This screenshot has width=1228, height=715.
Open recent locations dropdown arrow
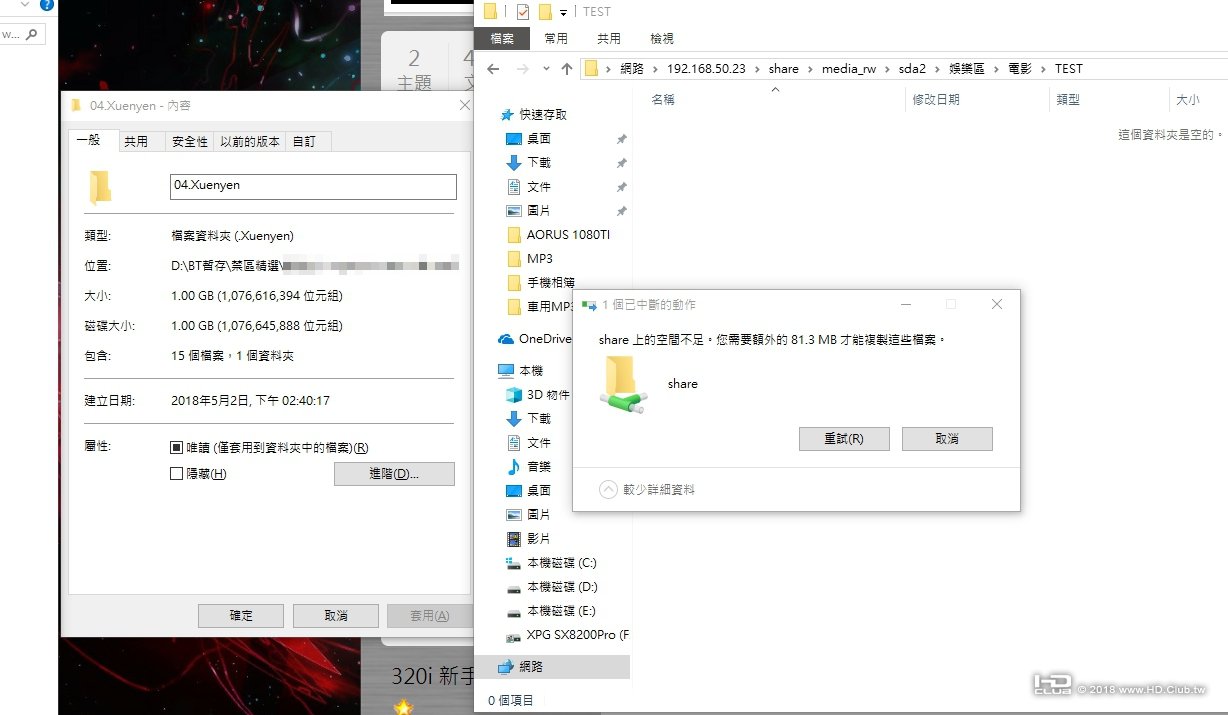546,69
